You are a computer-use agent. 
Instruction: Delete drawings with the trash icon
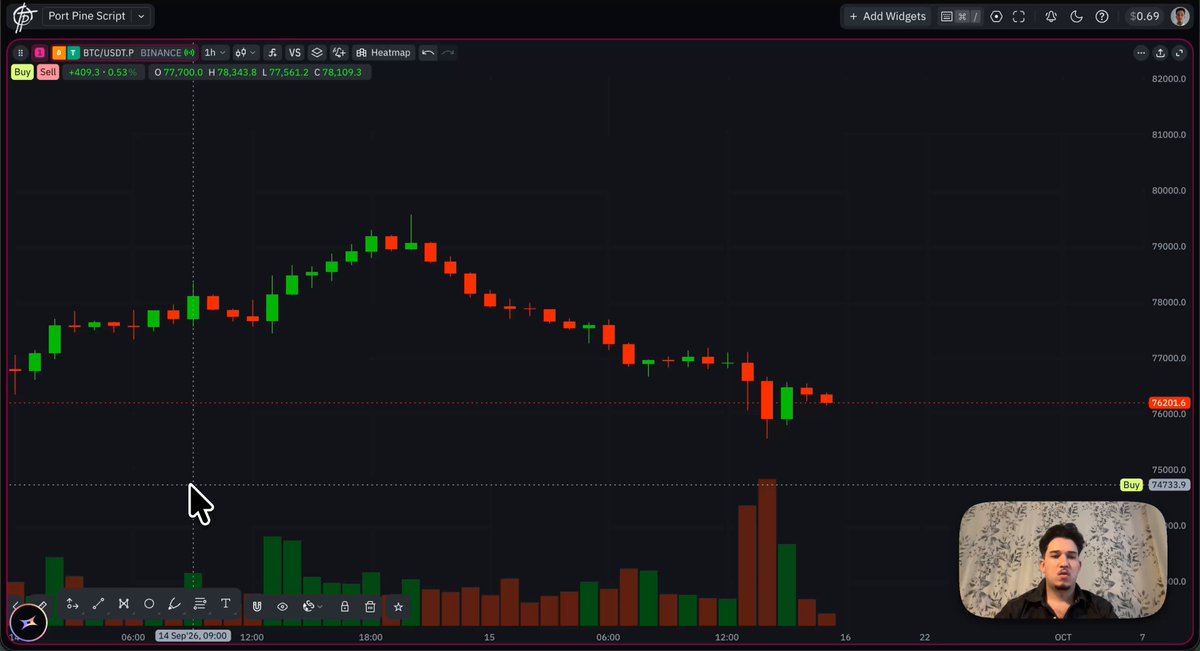[370, 606]
